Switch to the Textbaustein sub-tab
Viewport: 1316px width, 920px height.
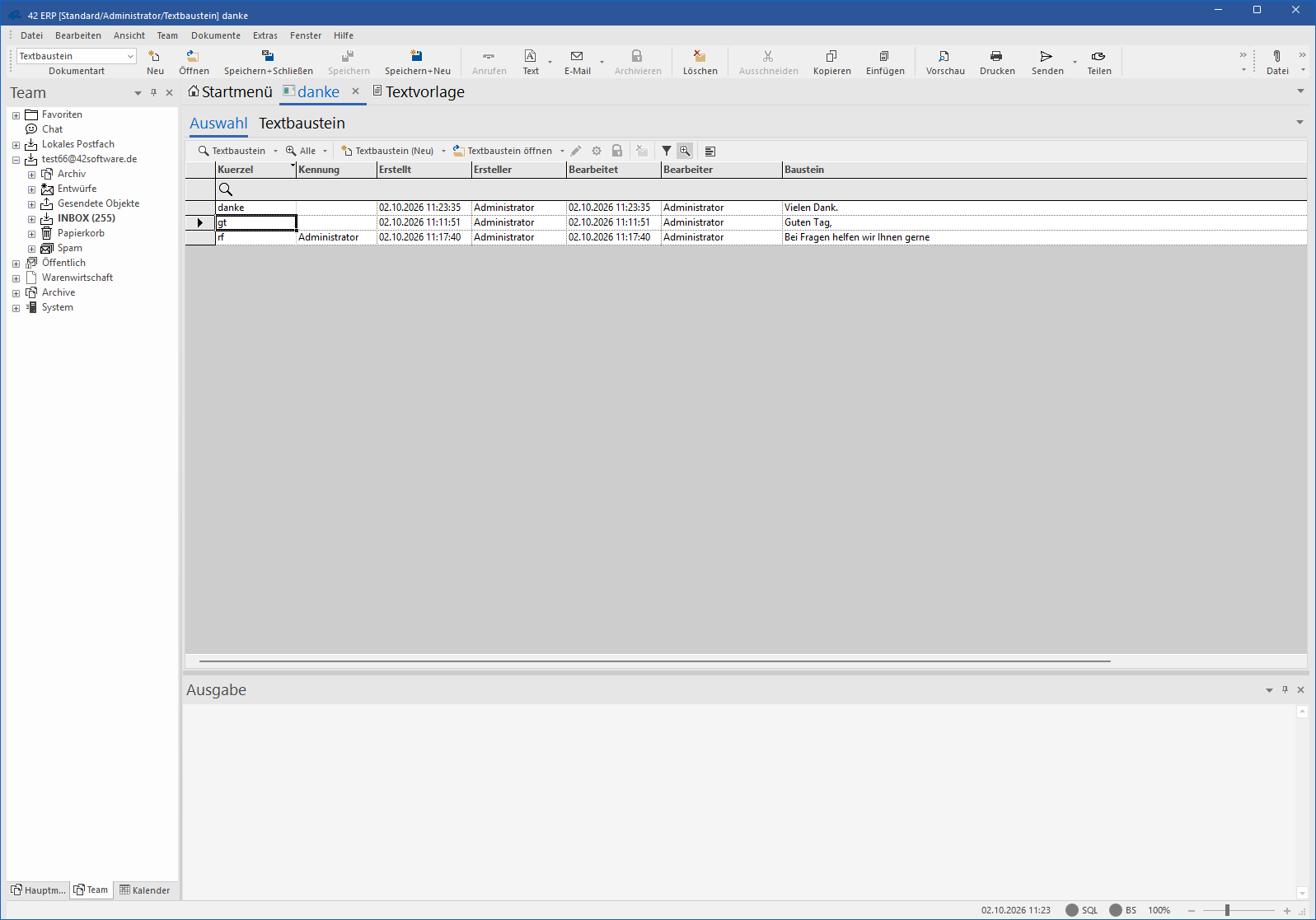coord(302,124)
